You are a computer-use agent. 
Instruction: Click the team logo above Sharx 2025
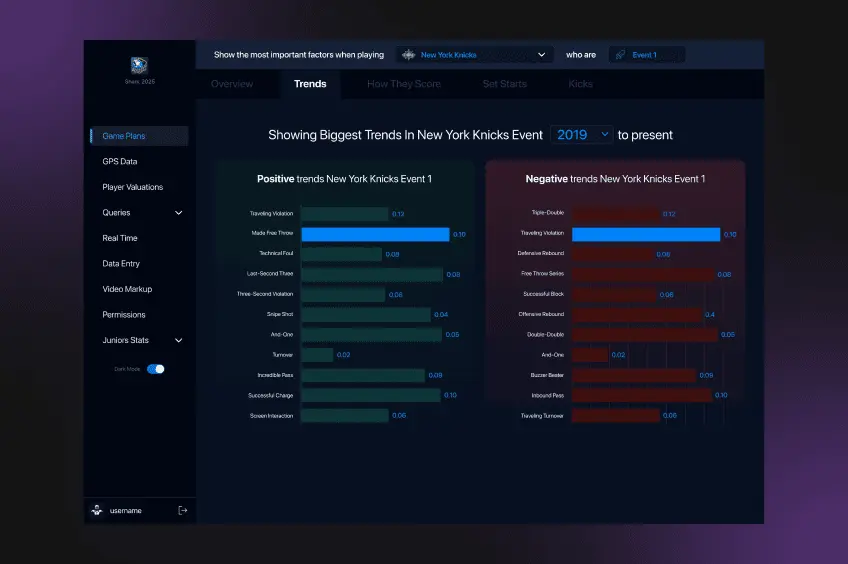[x=139, y=64]
